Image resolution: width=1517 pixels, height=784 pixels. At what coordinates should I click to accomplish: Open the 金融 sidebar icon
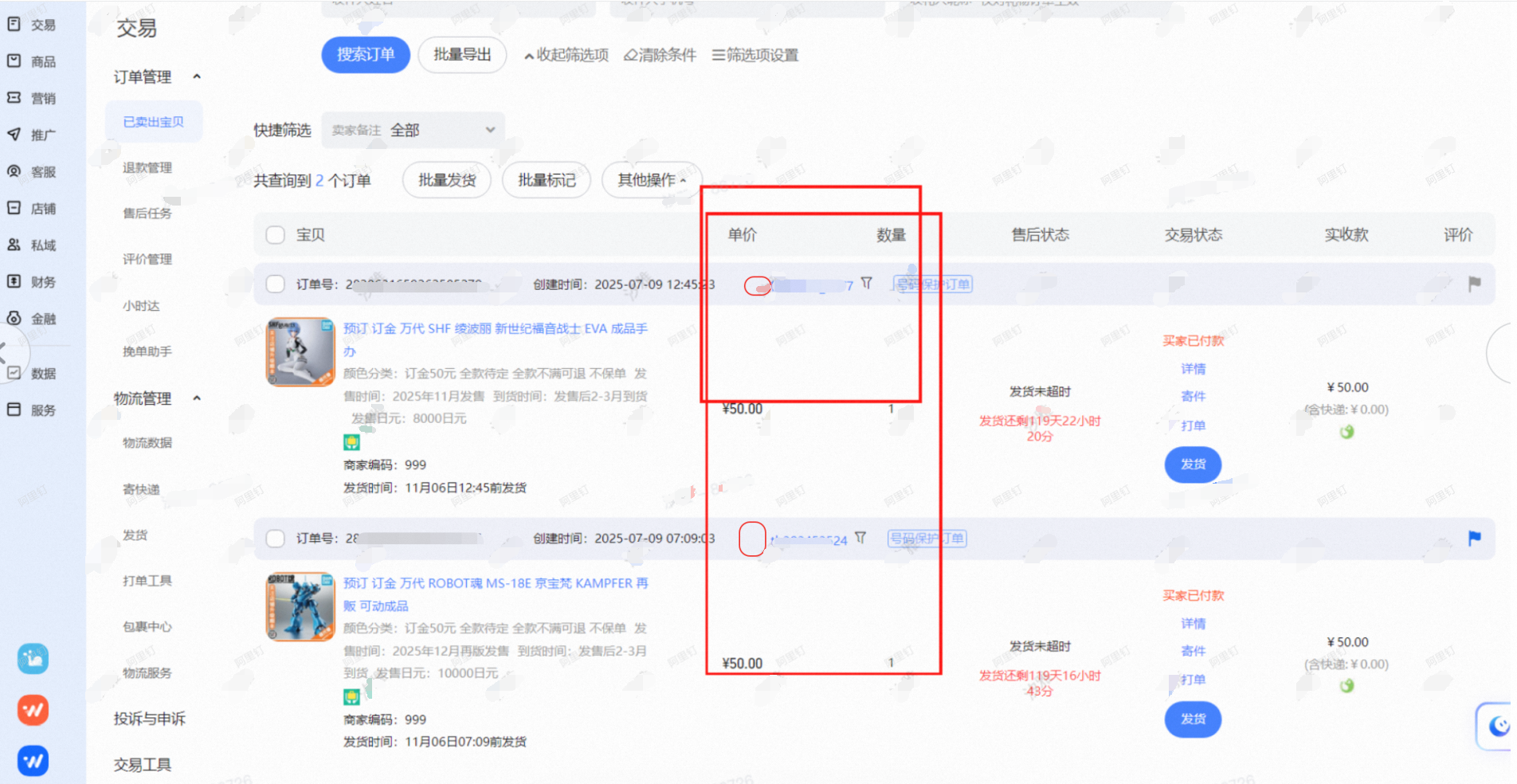(x=14, y=318)
